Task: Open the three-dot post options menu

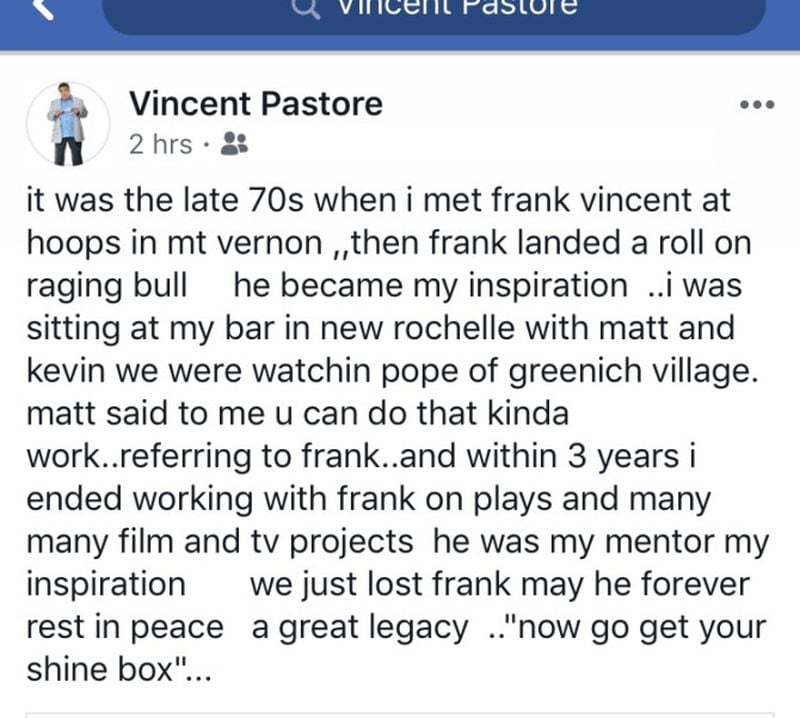Action: click(x=757, y=105)
